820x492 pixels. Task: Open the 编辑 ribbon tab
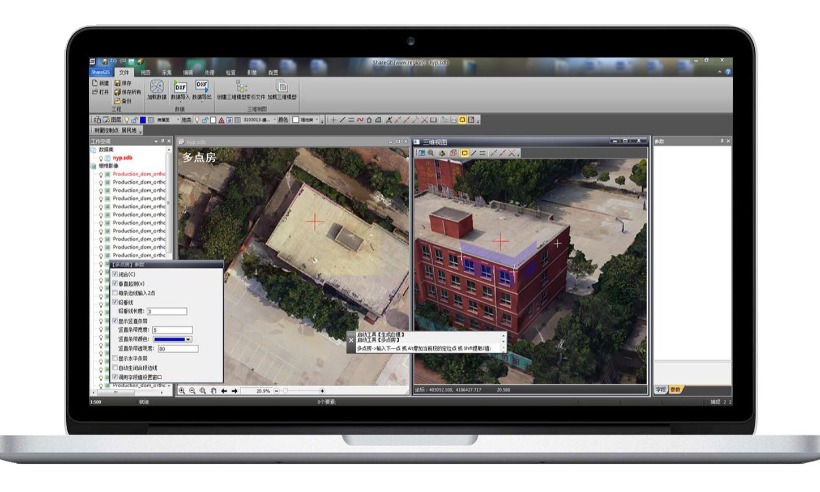pos(188,72)
